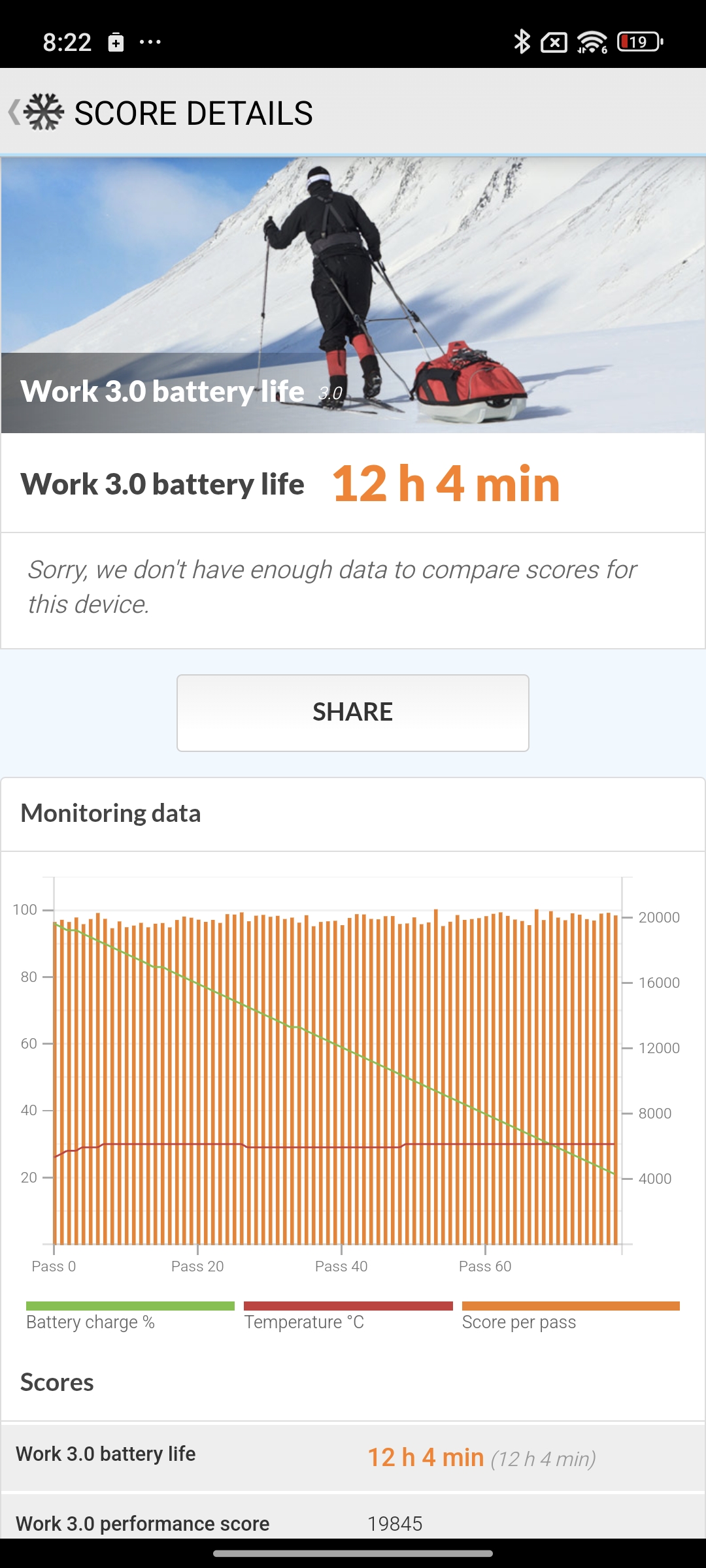
Task: Tap the Wi-Fi signal icon
Action: coord(592,42)
